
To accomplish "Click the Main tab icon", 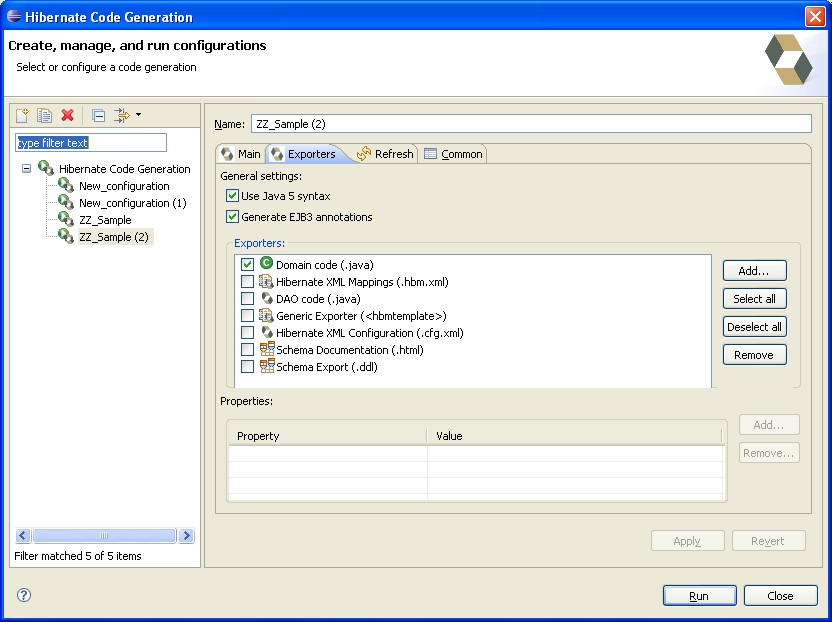I will coord(227,154).
